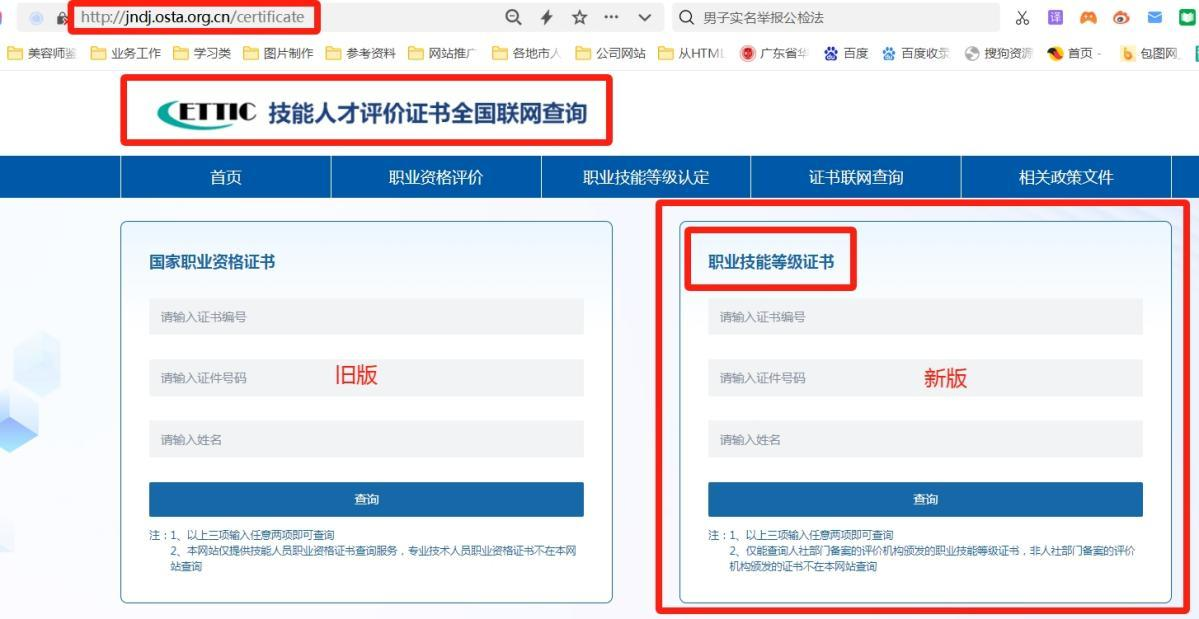Click 查询 button under 国家职业资格证书
This screenshot has height=619, width=1199.
366,499
